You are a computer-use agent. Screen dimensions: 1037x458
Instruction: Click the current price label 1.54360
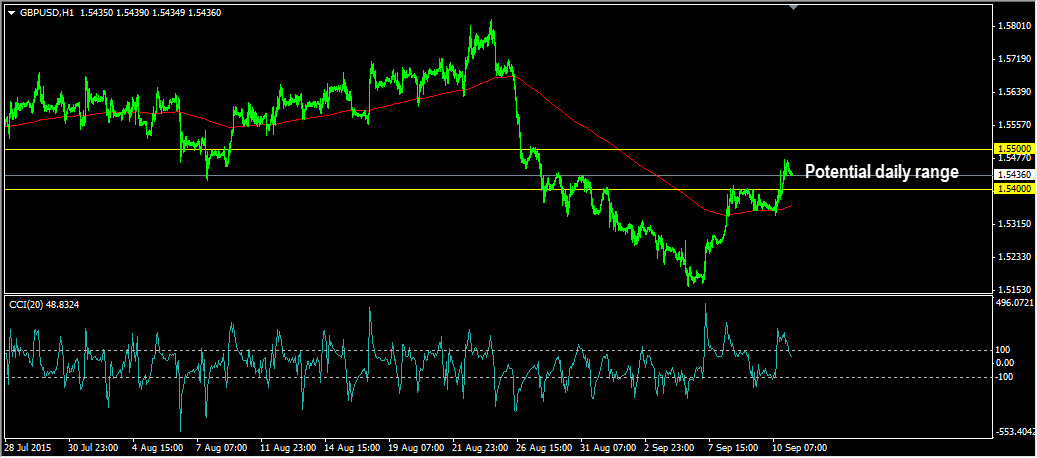pyautogui.click(x=1013, y=174)
